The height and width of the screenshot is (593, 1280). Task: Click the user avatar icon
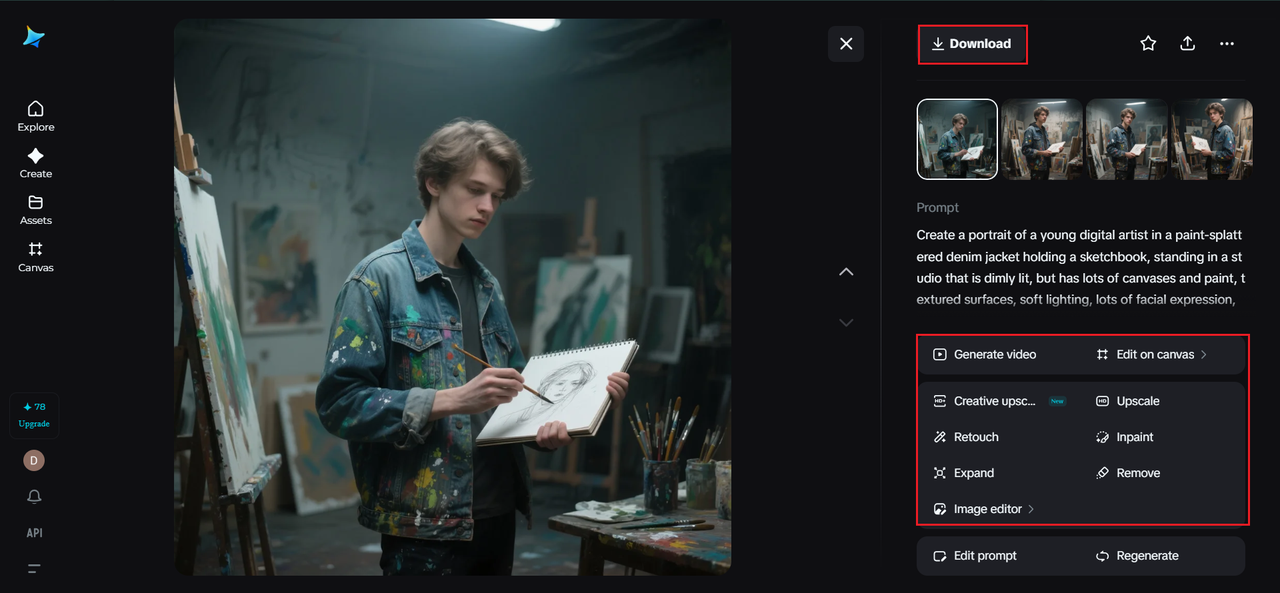point(34,460)
